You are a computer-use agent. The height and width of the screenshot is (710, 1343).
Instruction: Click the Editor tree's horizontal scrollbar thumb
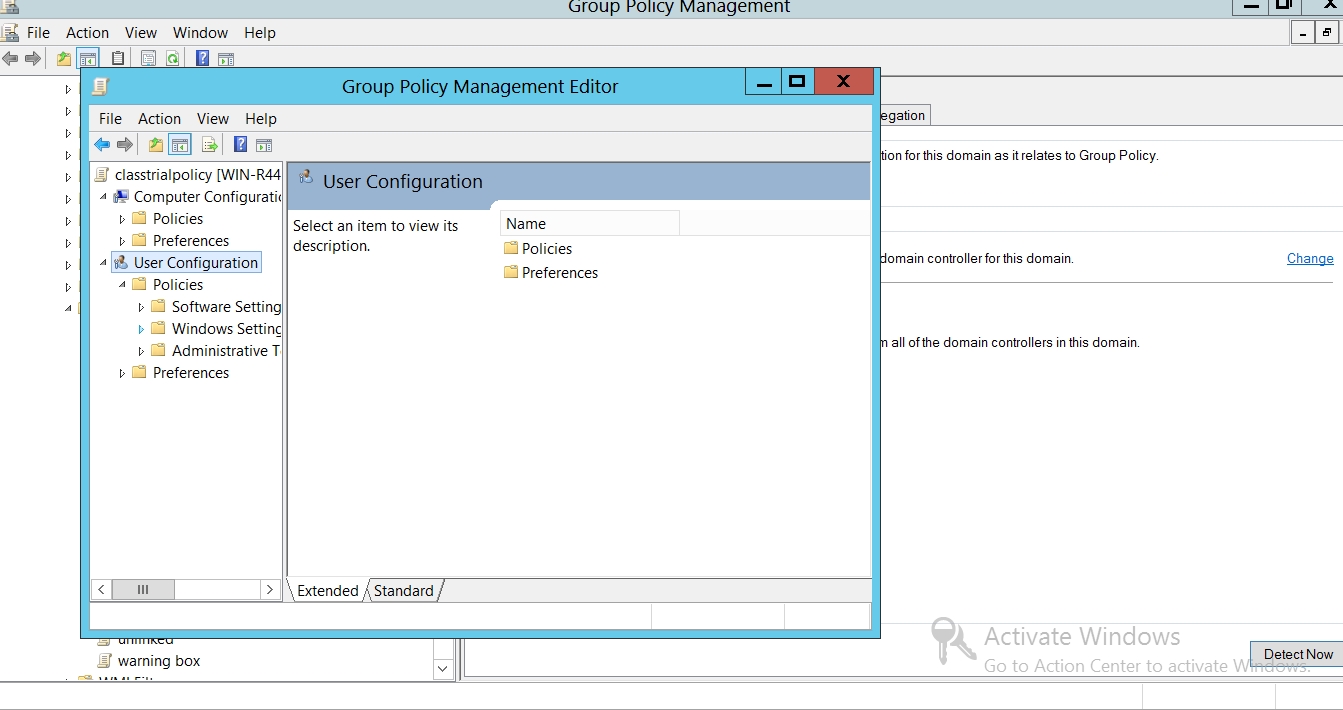pyautogui.click(x=143, y=590)
